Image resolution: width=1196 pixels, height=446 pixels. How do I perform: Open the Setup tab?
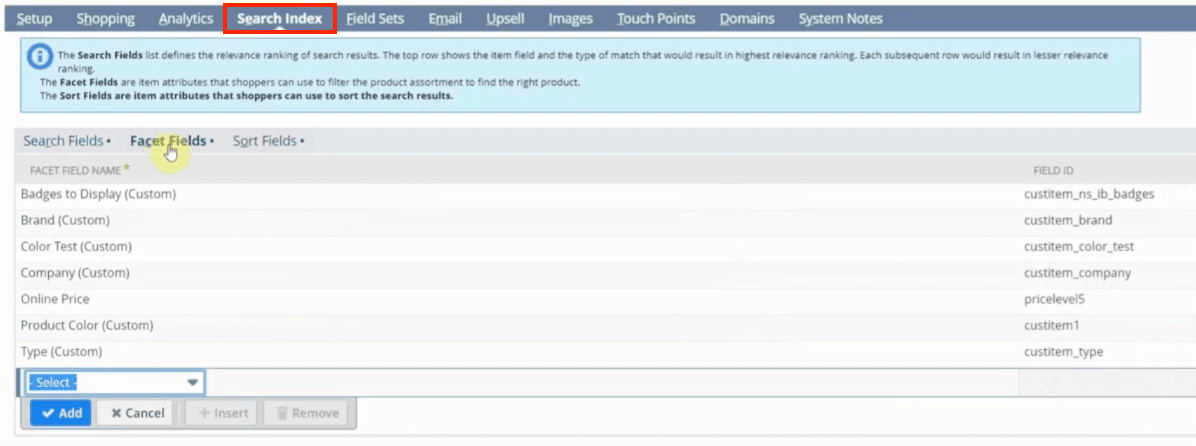point(34,19)
